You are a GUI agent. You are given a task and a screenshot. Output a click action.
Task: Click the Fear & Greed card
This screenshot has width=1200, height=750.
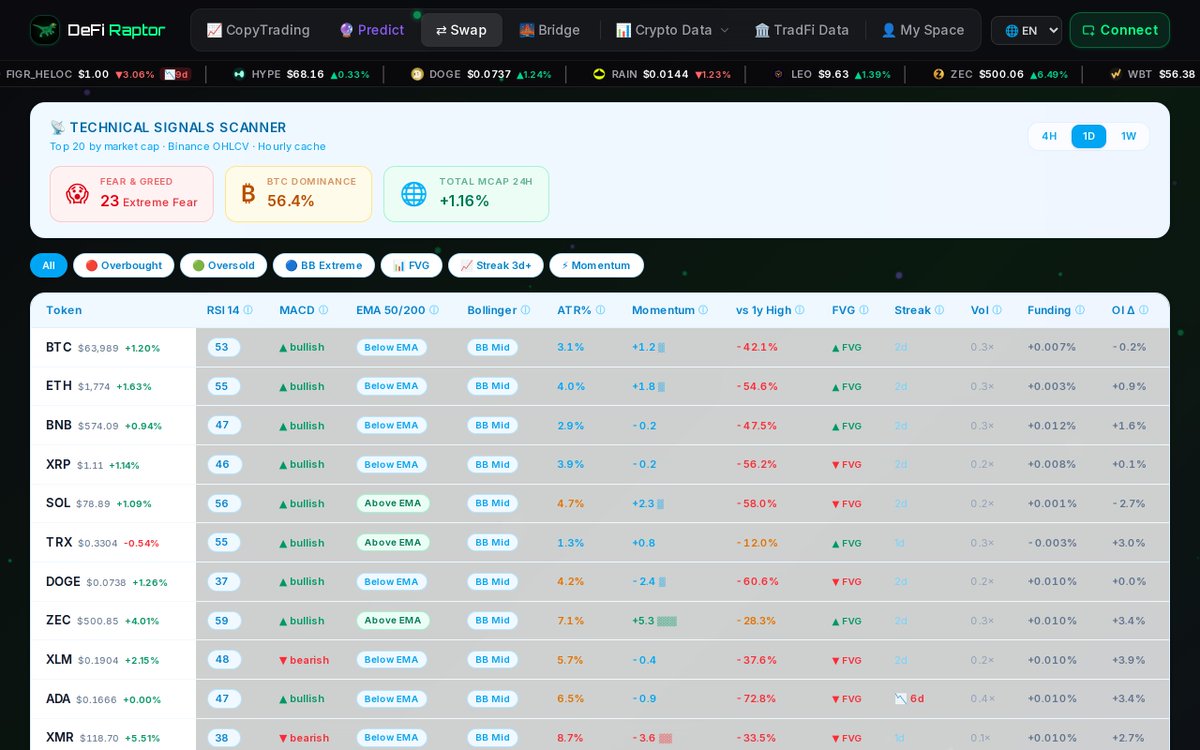click(x=131, y=194)
